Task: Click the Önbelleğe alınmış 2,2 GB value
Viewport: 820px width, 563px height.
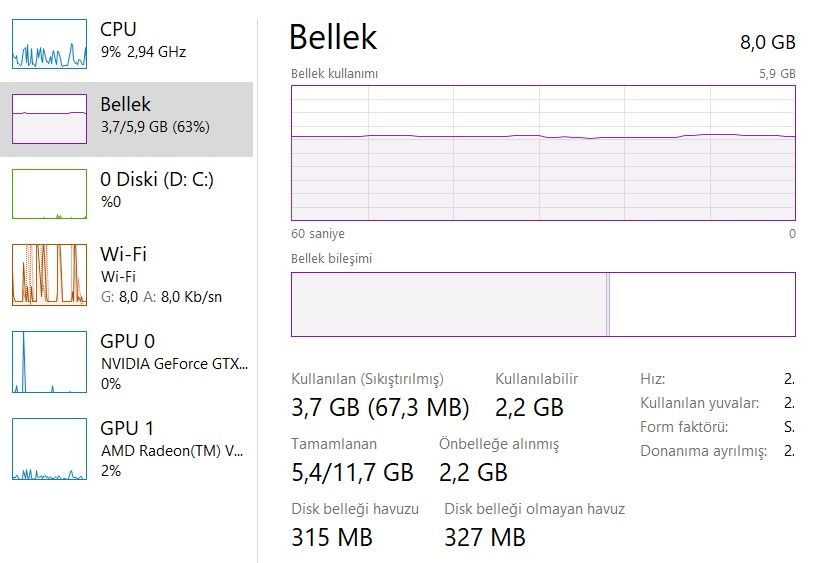Action: click(x=473, y=471)
